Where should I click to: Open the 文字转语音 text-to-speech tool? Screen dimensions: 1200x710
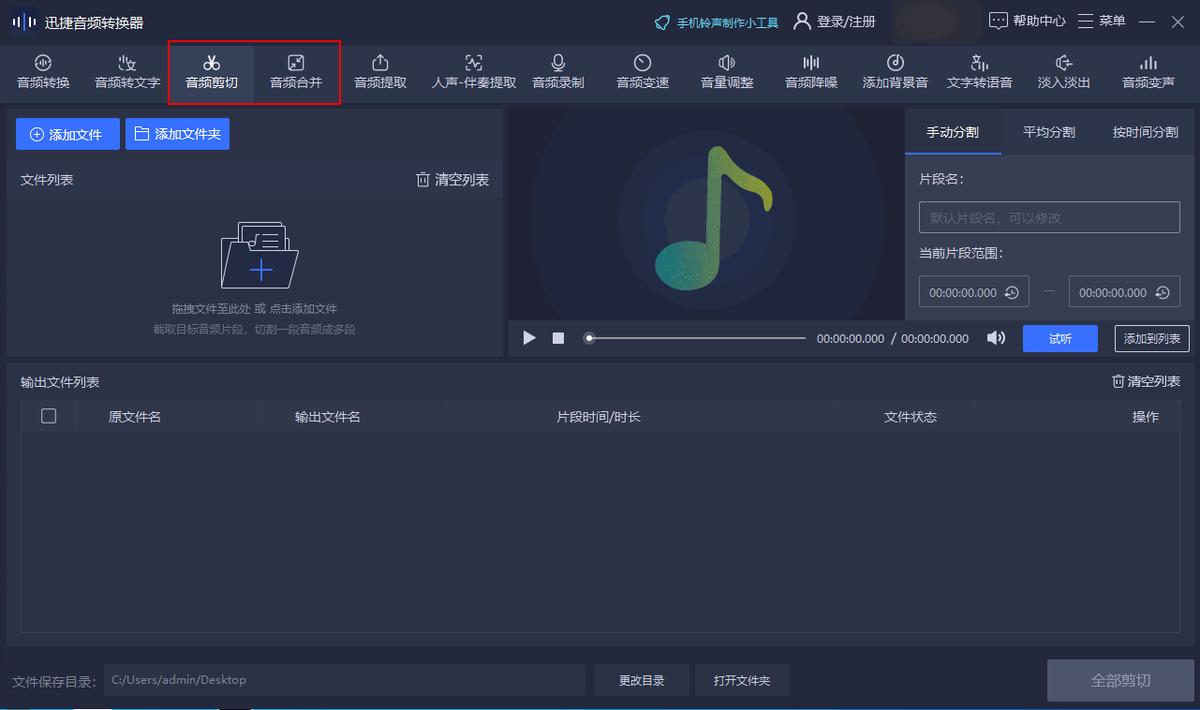tap(979, 70)
